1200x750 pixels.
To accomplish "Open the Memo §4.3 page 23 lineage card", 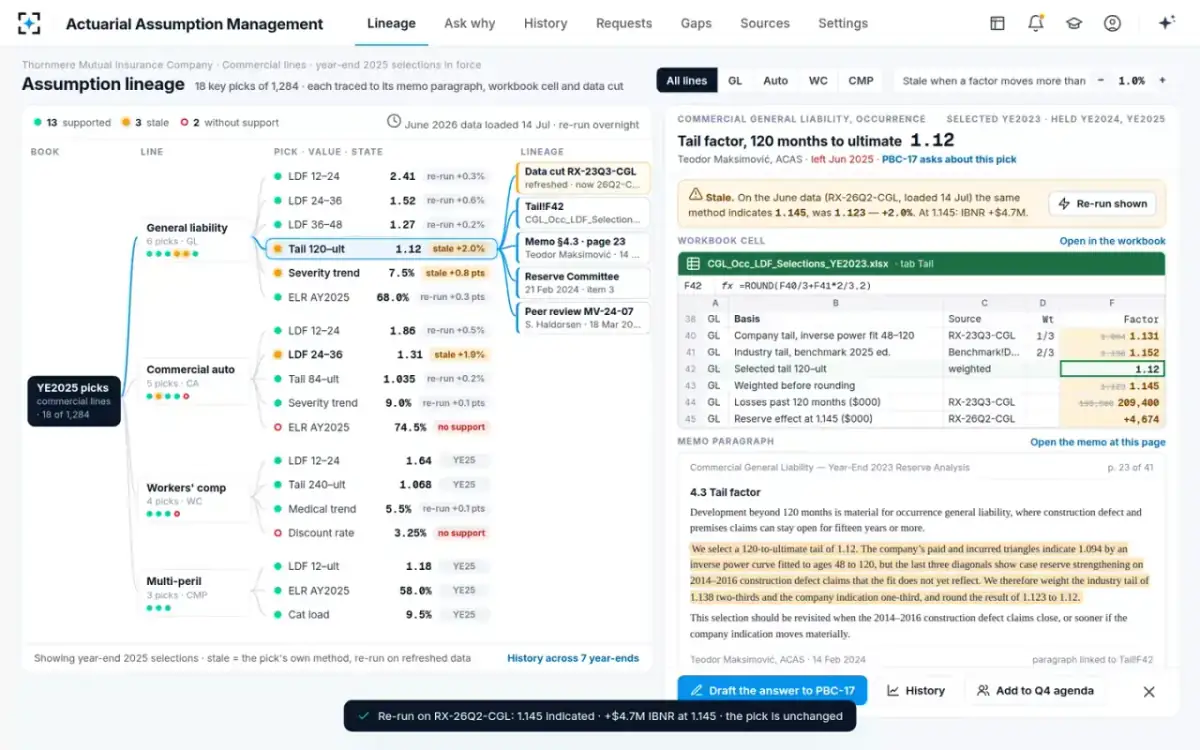I will tap(584, 248).
